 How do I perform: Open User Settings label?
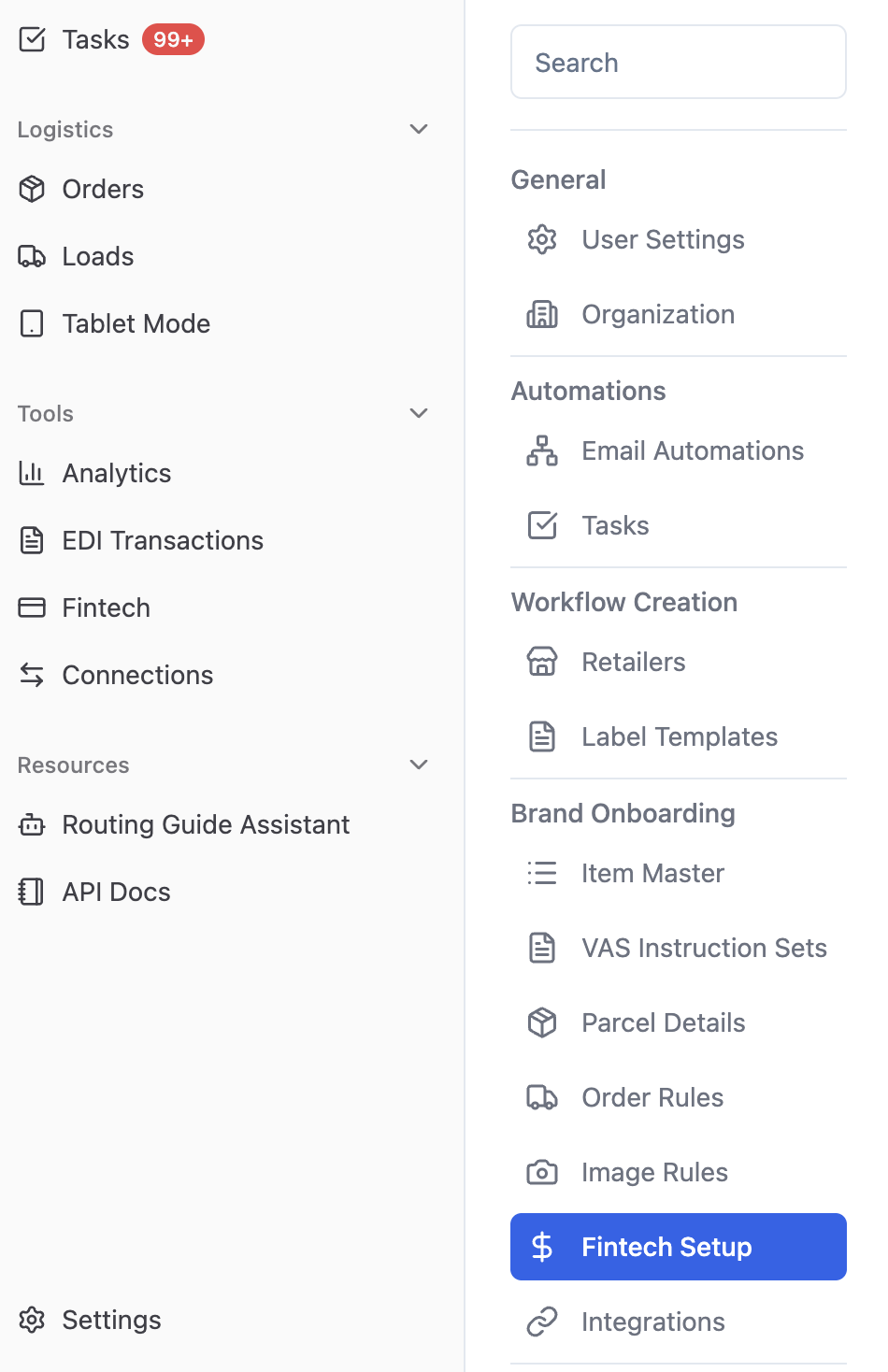(x=663, y=239)
